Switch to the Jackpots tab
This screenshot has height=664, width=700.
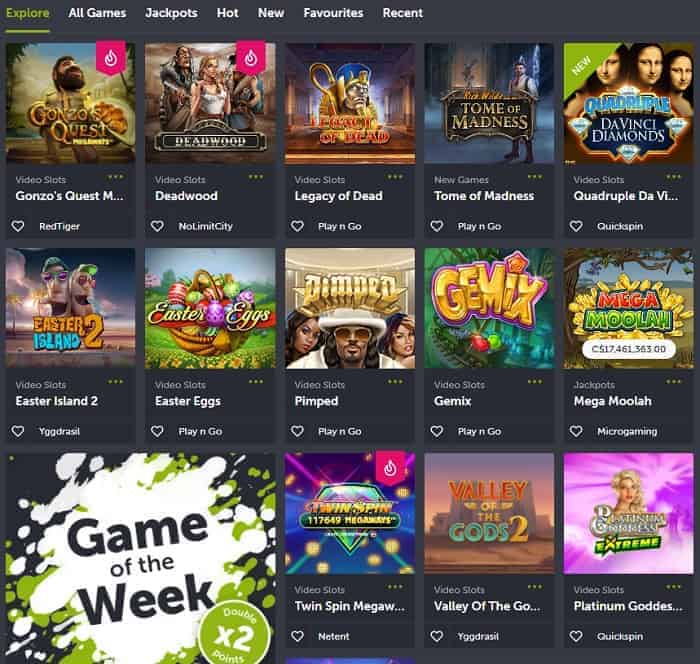coord(171,13)
